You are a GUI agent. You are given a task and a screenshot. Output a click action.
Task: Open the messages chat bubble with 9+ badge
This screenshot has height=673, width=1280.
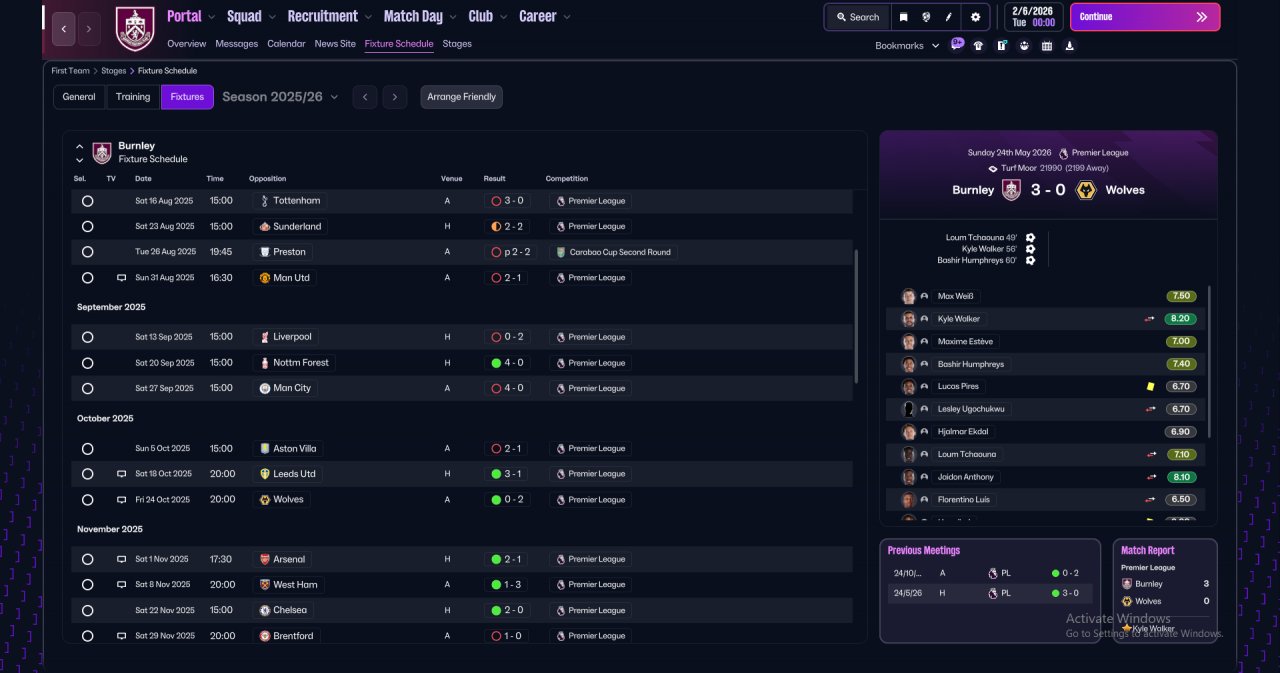click(957, 44)
